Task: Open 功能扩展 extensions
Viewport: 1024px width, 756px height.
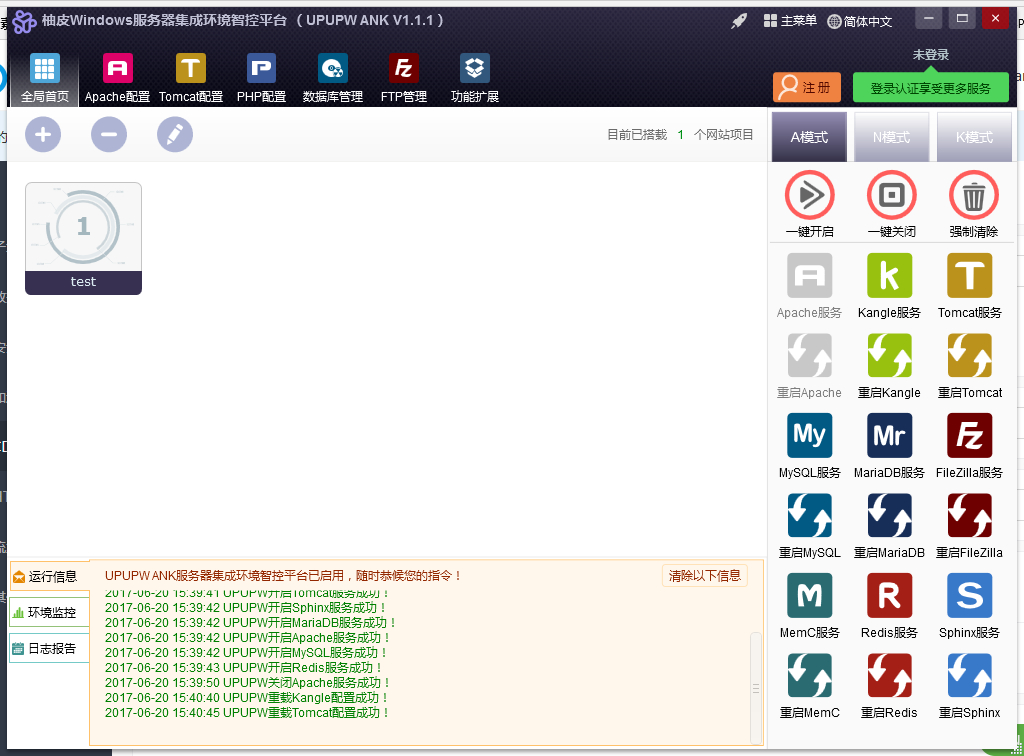Action: 475,78
